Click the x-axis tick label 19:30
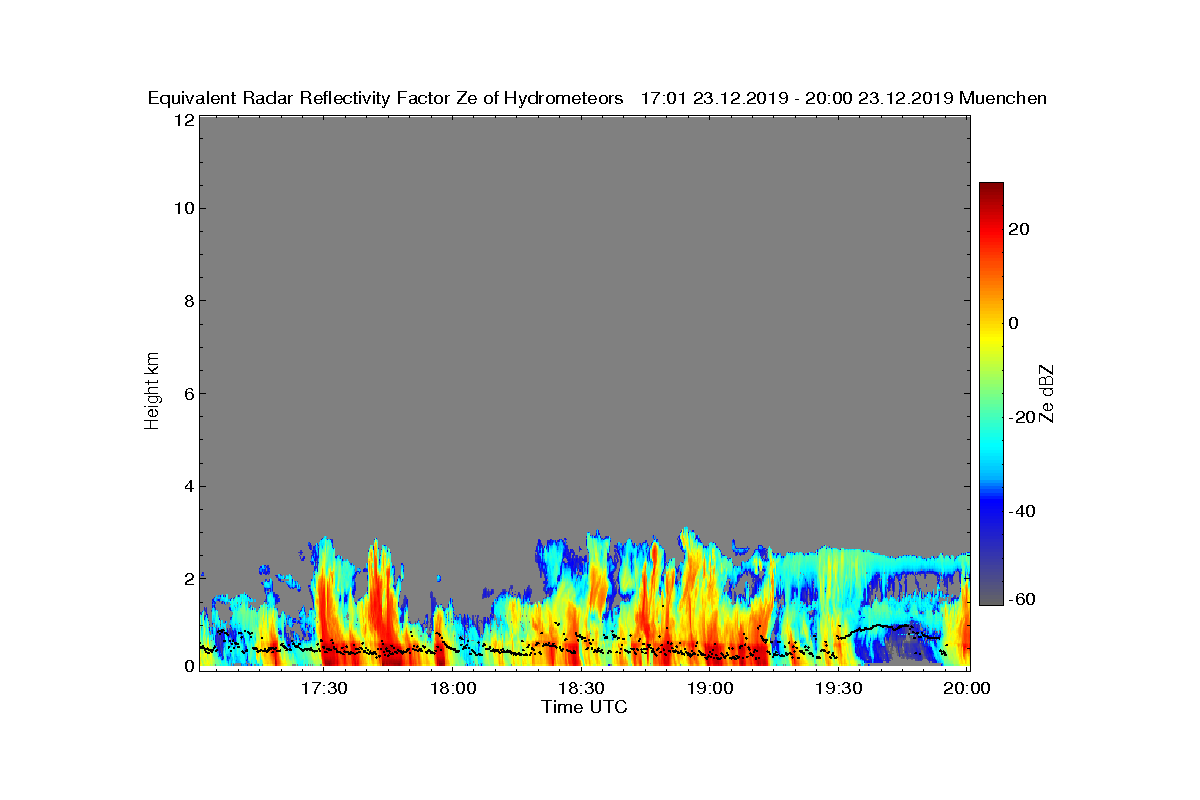Viewport: 1200px width, 800px height. pos(840,689)
